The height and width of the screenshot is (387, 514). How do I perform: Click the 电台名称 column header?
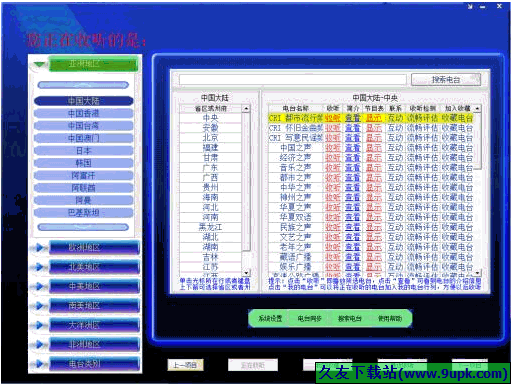(296, 108)
